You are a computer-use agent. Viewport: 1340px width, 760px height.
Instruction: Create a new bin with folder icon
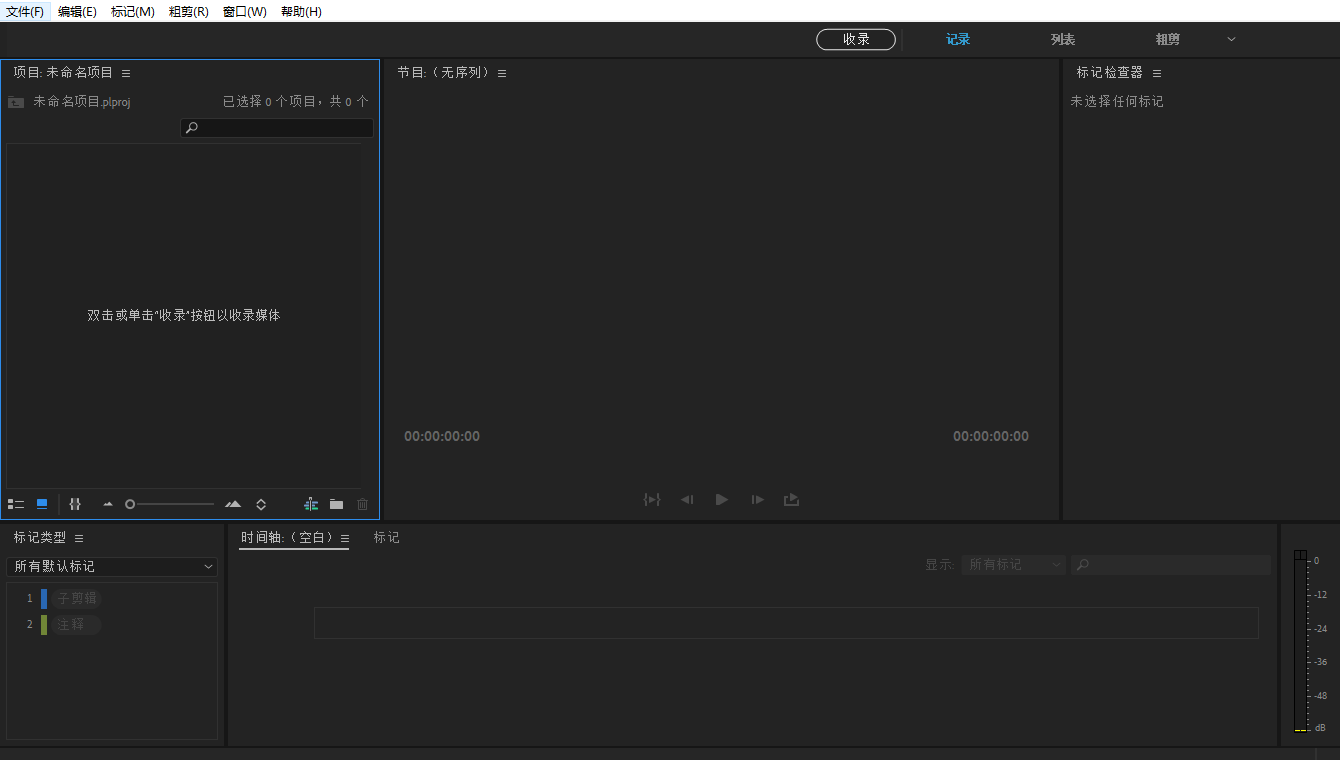point(336,504)
